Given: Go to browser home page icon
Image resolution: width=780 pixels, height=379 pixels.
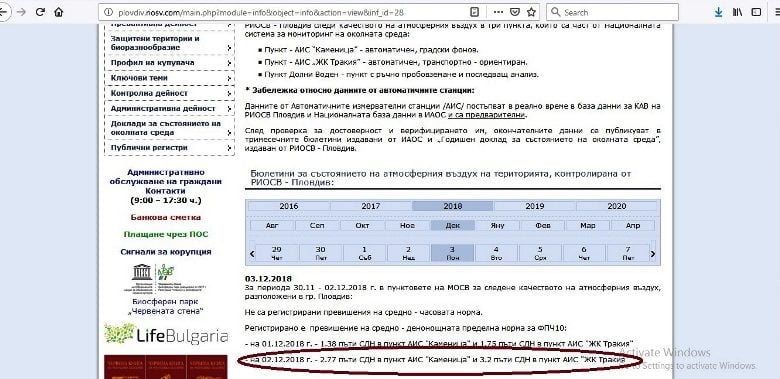Looking at the screenshot, I should [59, 12].
